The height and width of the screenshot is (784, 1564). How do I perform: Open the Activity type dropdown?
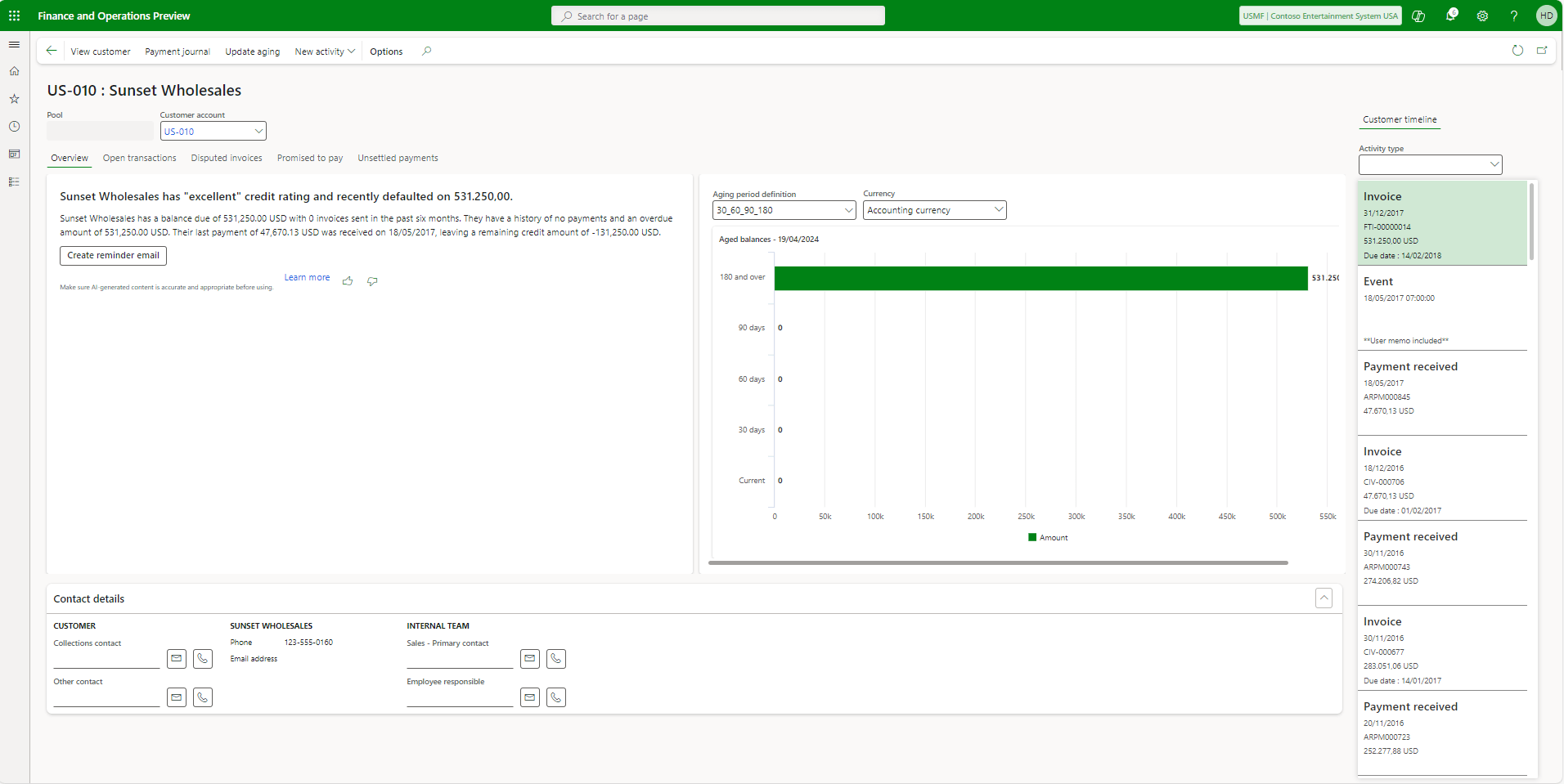(x=1494, y=164)
